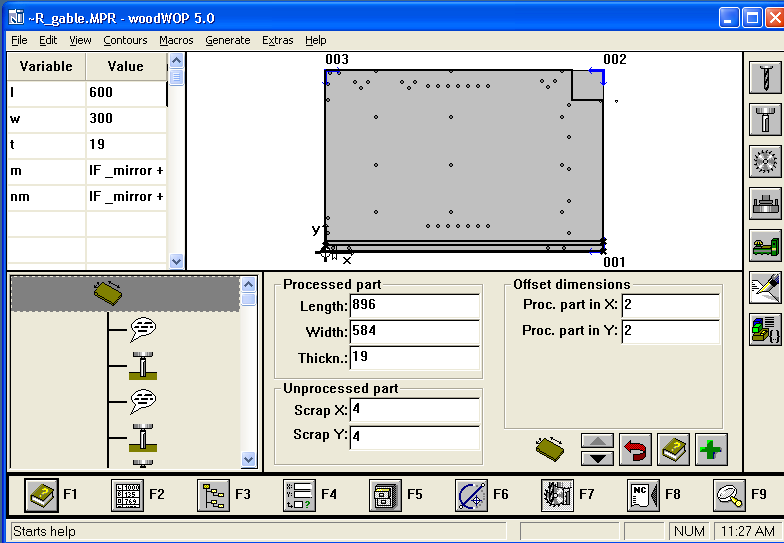The image size is (784, 543).
Task: Open the F3 tree structure icon
Action: (214, 495)
